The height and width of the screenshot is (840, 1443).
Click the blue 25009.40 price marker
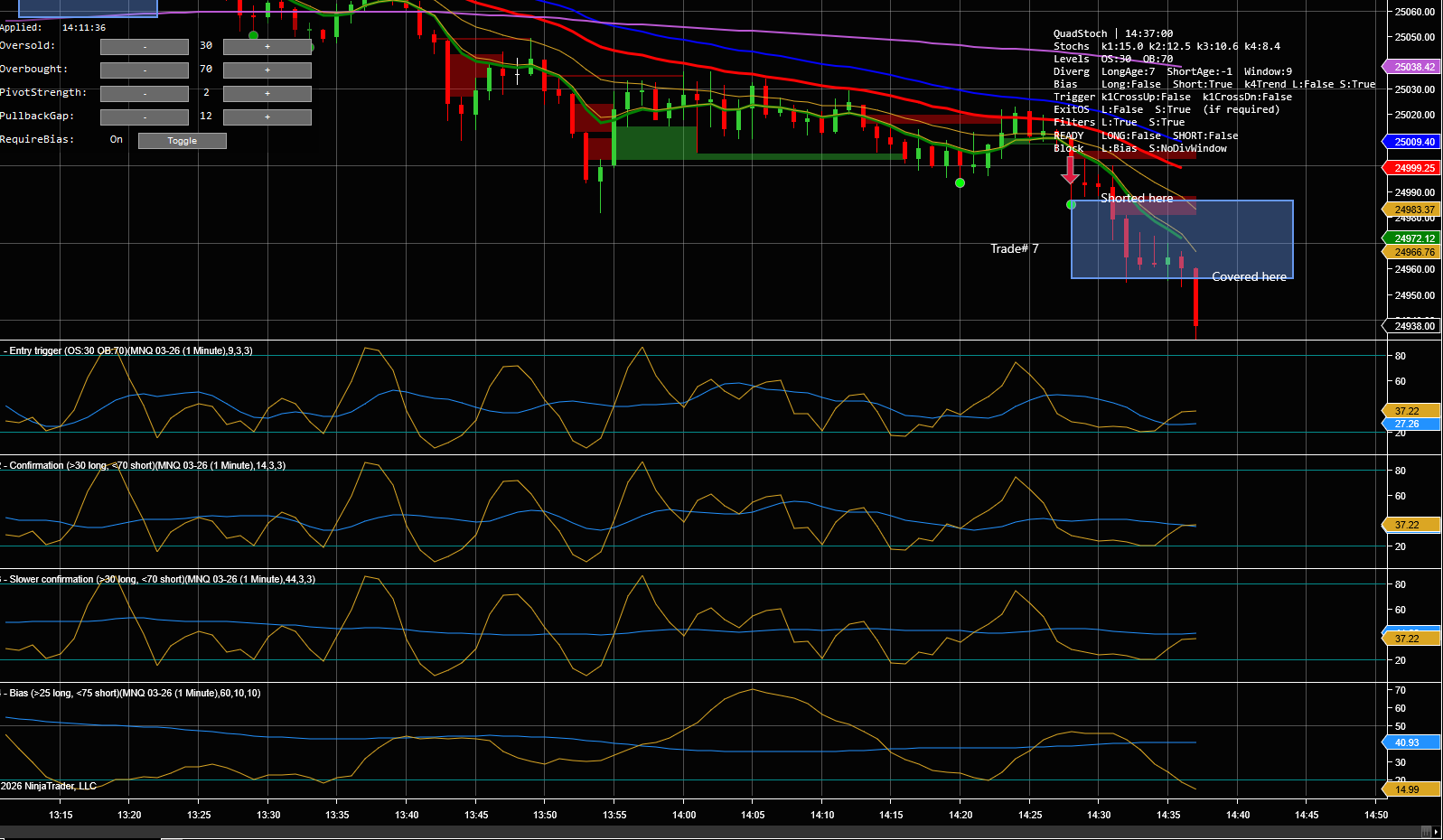tap(1412, 142)
